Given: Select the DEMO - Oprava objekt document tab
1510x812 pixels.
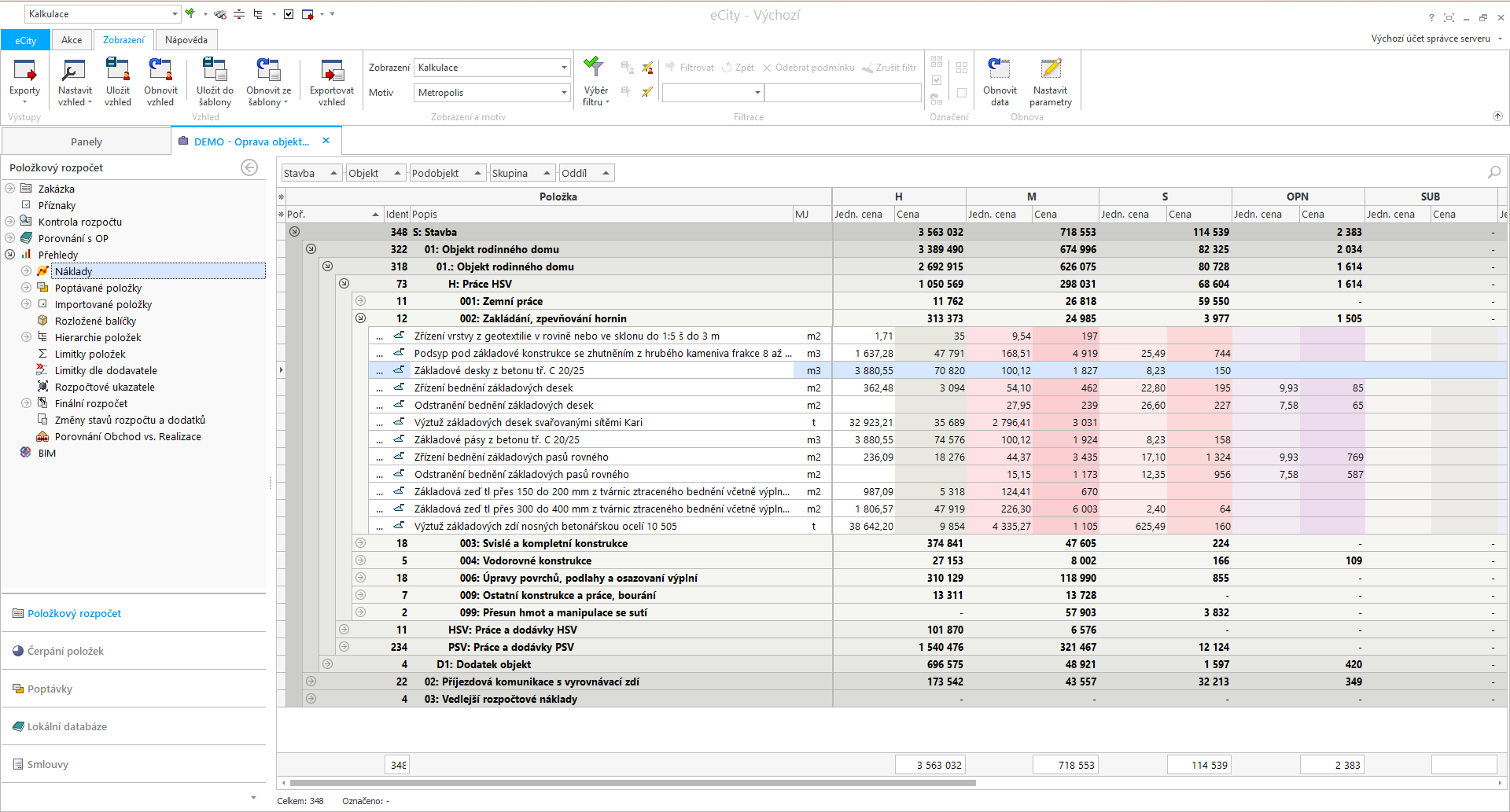Looking at the screenshot, I should pyautogui.click(x=252, y=141).
